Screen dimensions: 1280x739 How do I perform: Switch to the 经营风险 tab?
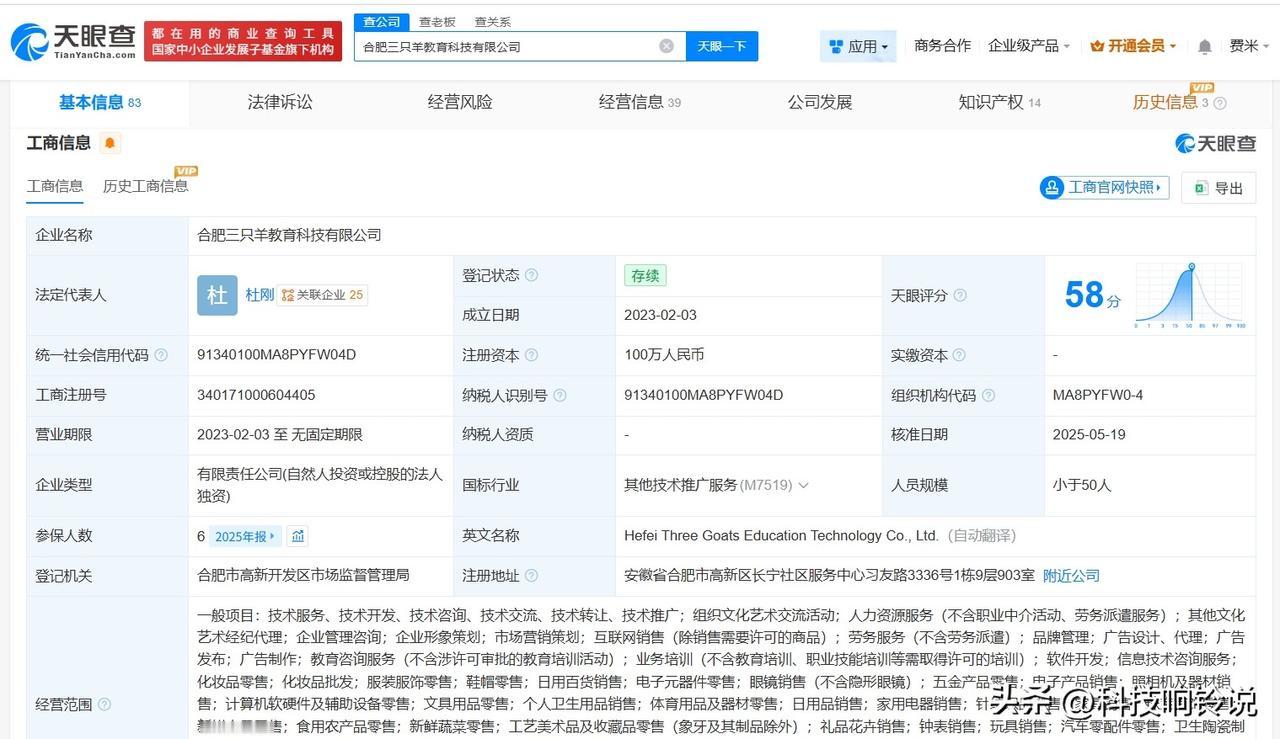click(x=460, y=102)
